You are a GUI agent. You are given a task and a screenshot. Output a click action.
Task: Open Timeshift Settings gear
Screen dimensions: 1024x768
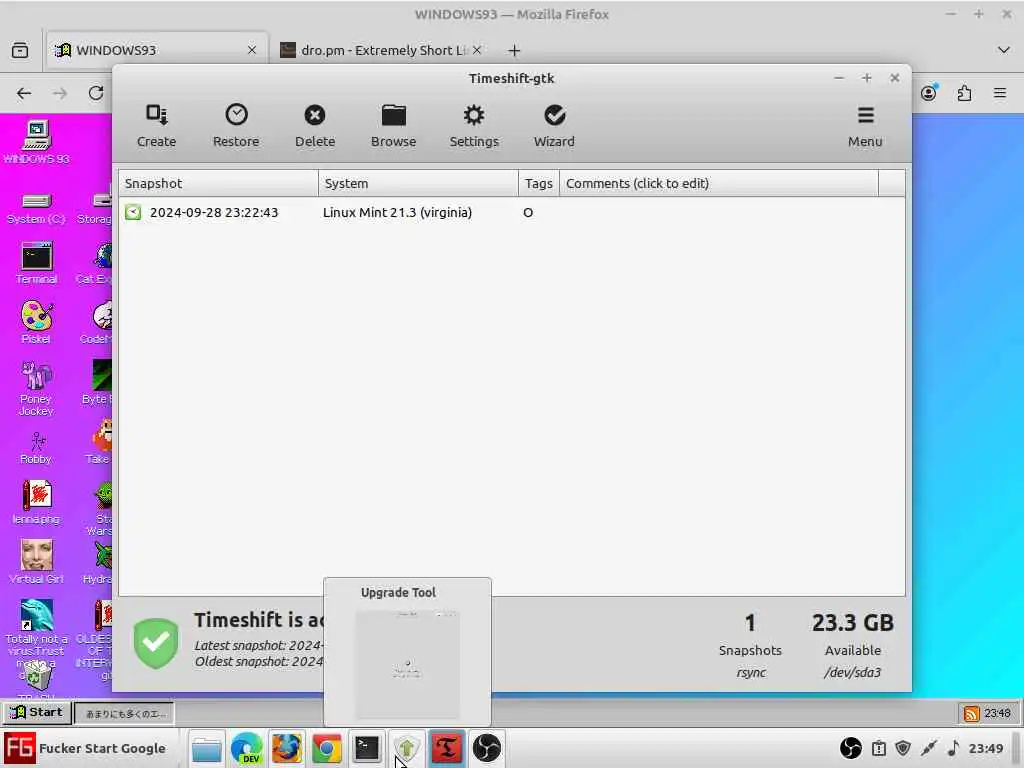[x=473, y=126]
